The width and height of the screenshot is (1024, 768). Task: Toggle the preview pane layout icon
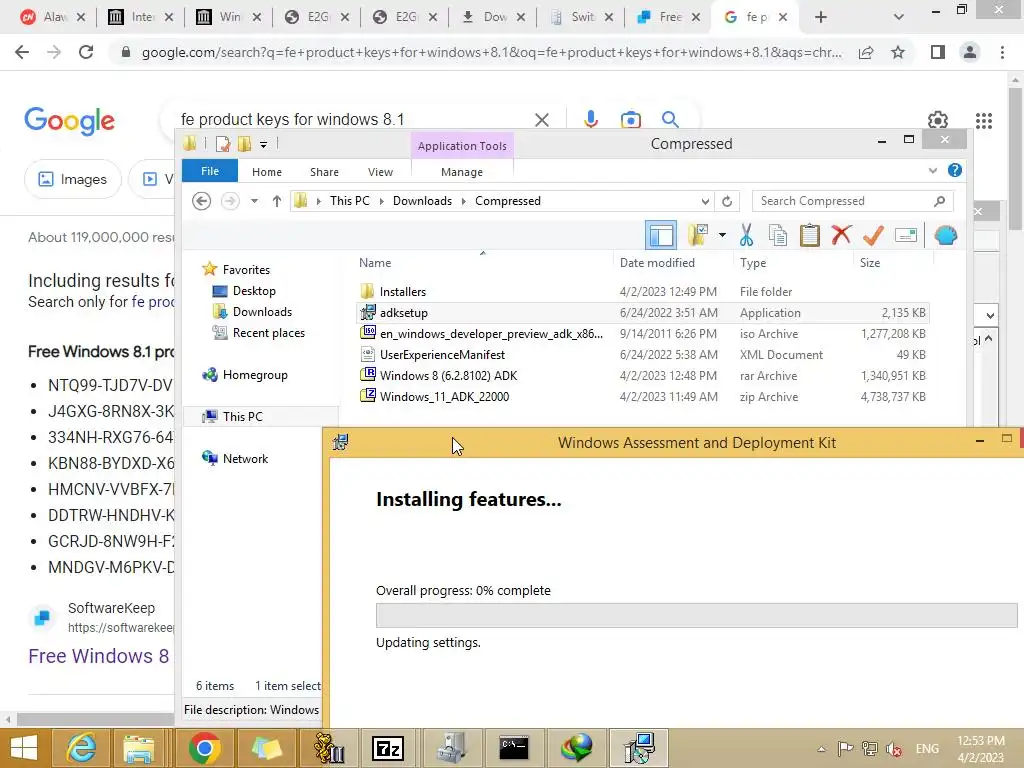661,235
